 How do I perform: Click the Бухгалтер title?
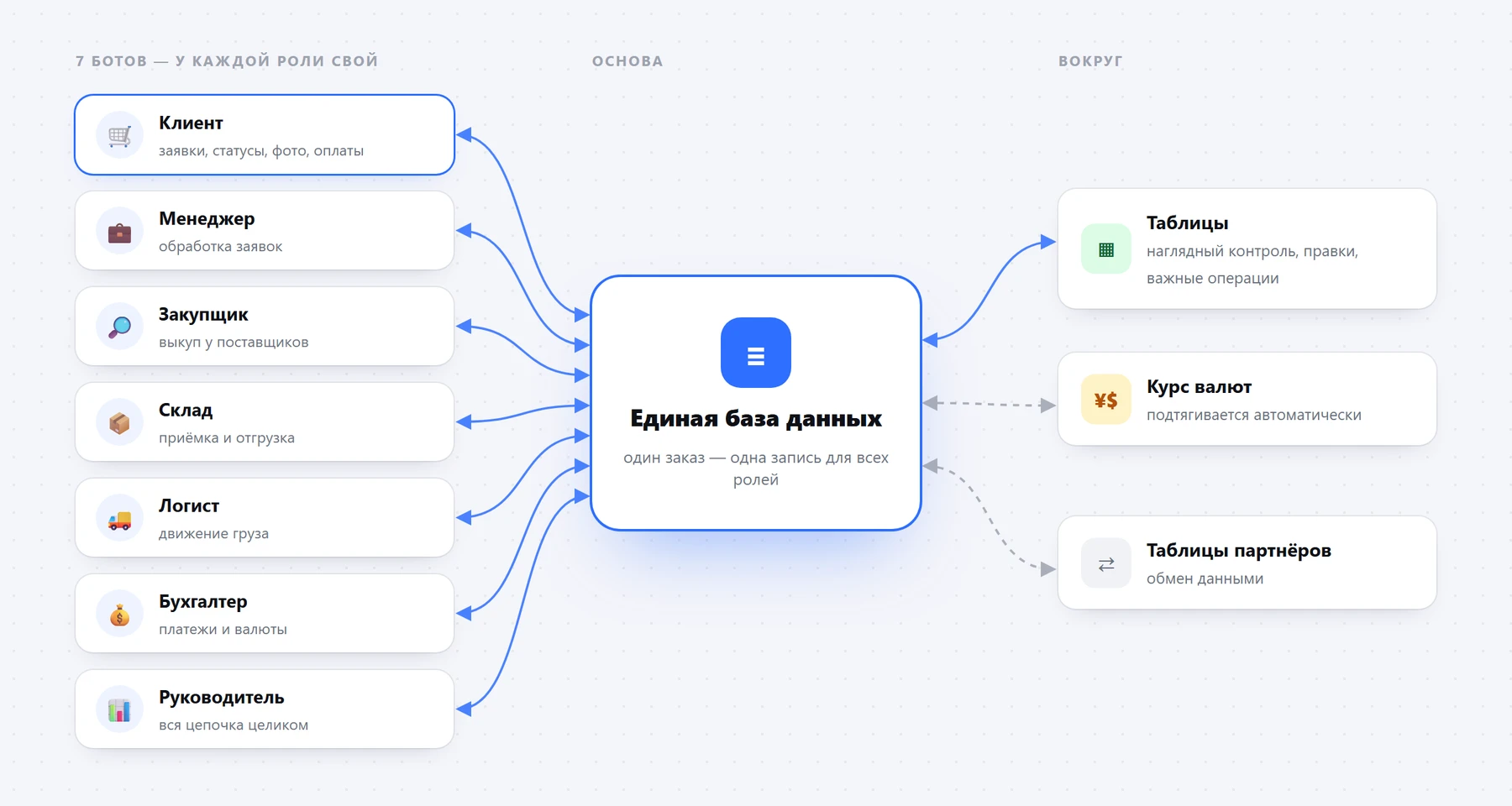pos(203,602)
